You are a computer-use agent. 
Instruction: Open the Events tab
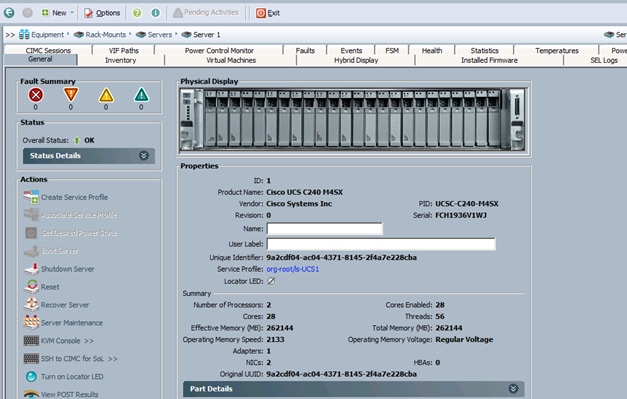[x=351, y=50]
